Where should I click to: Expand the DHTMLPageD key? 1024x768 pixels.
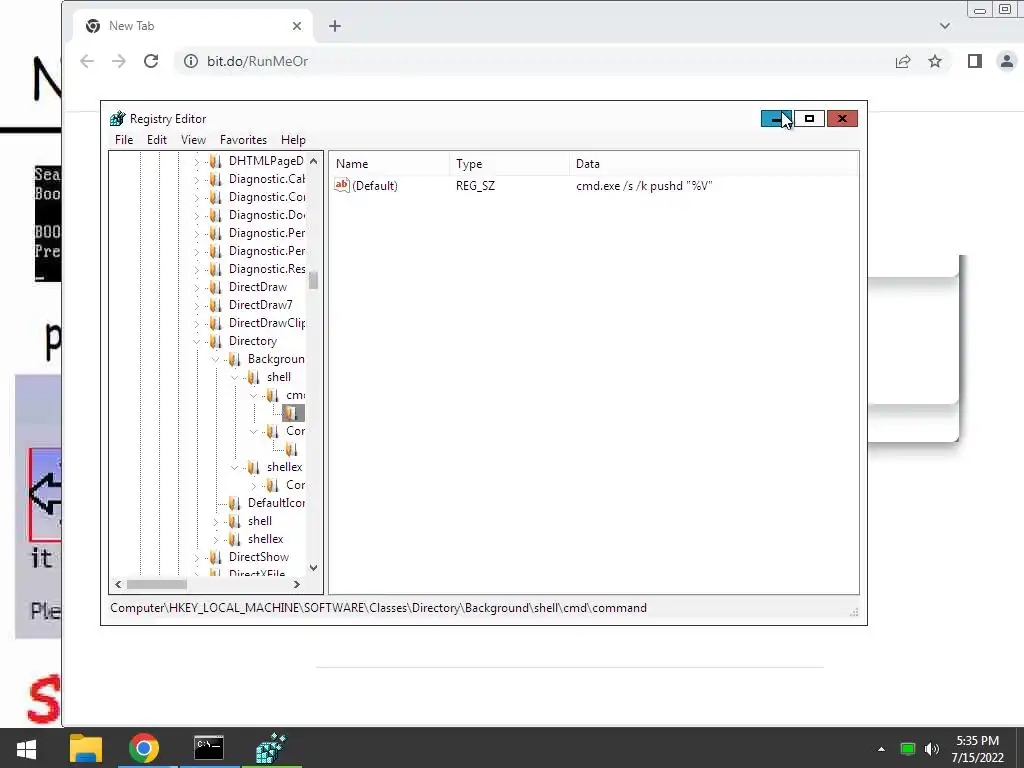(x=197, y=161)
